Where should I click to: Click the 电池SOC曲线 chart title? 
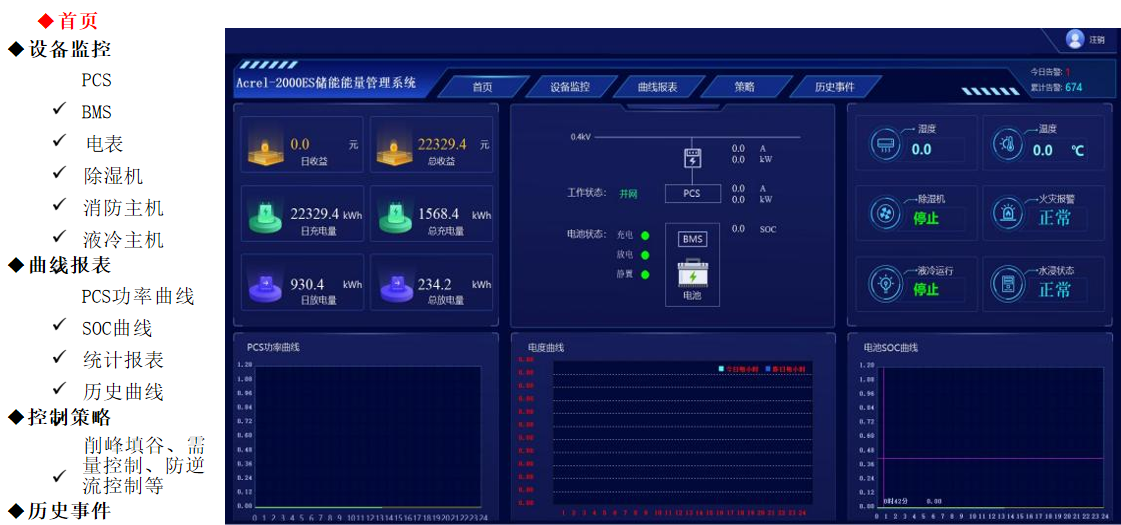click(x=890, y=348)
